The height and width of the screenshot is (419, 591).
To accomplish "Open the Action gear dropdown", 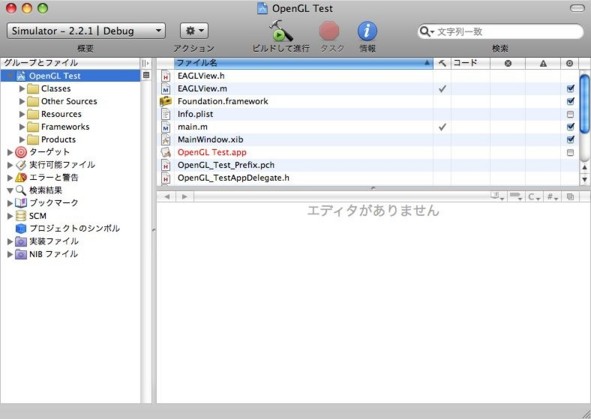I will 194,31.
